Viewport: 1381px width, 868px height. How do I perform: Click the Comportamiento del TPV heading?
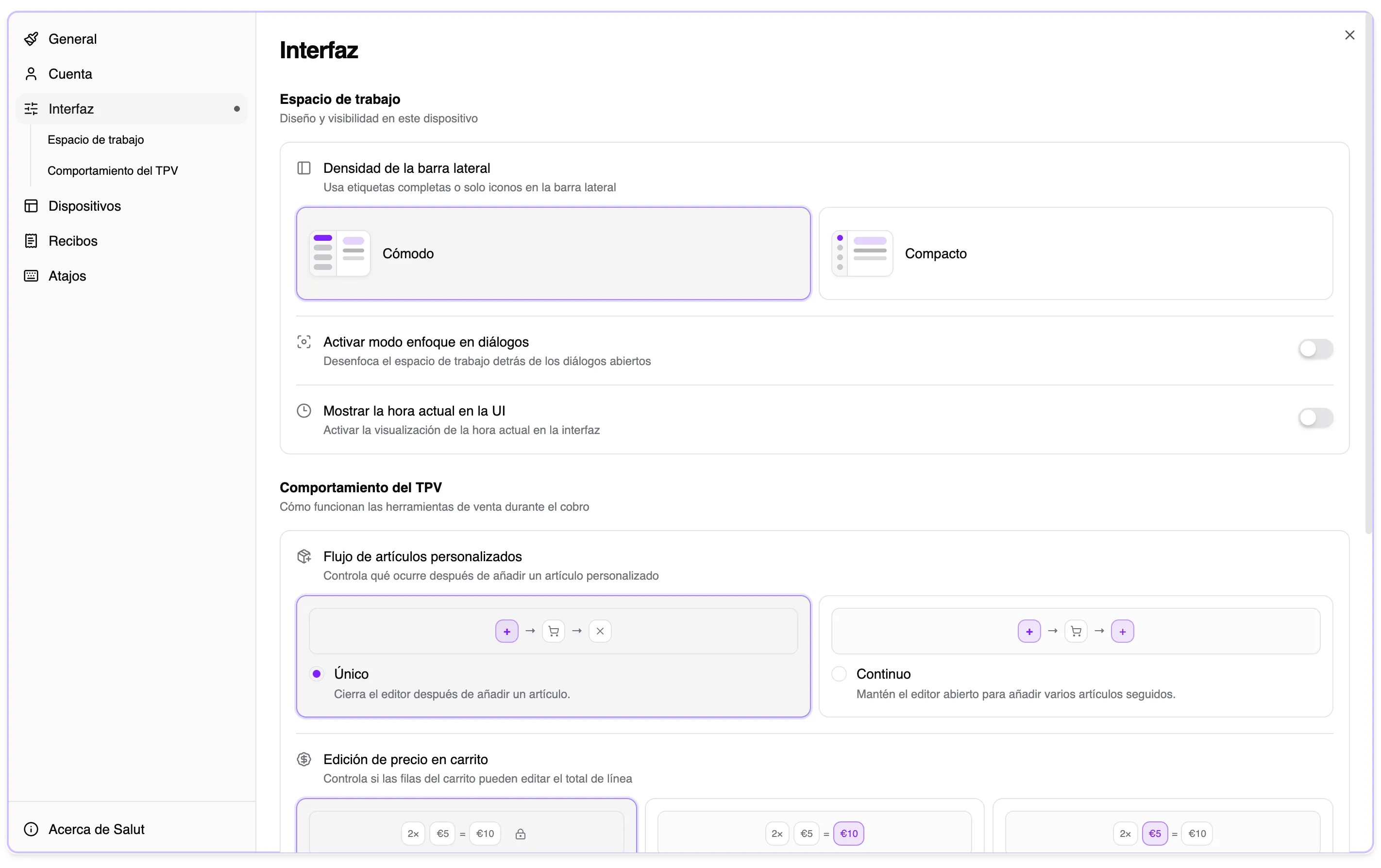[x=361, y=487]
